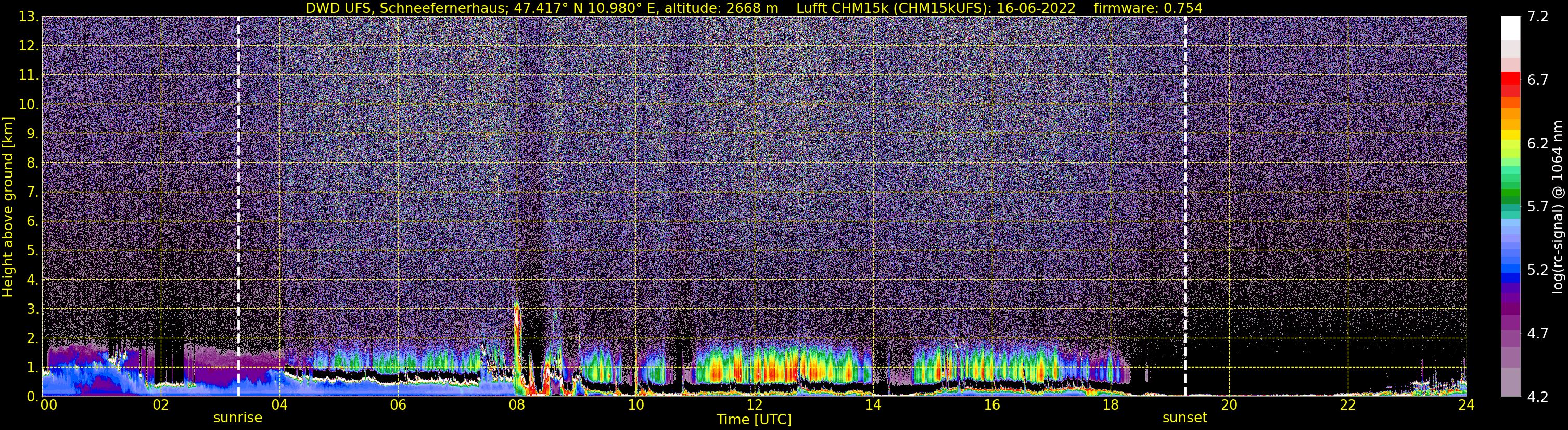Click the '3.' height axis tick label

coord(32,309)
